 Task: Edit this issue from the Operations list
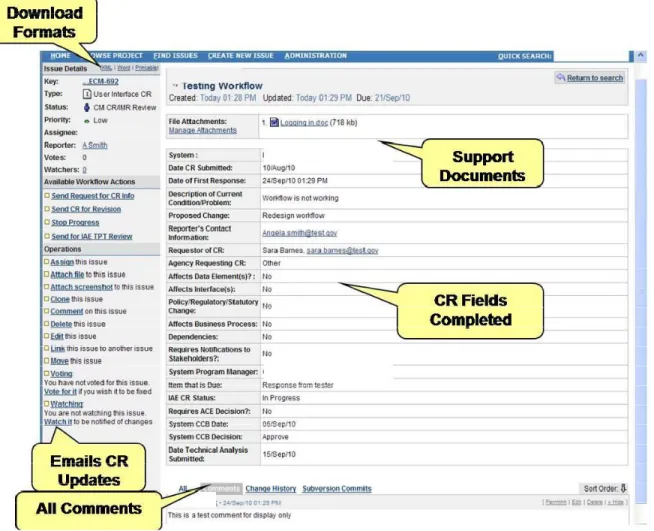[57, 336]
